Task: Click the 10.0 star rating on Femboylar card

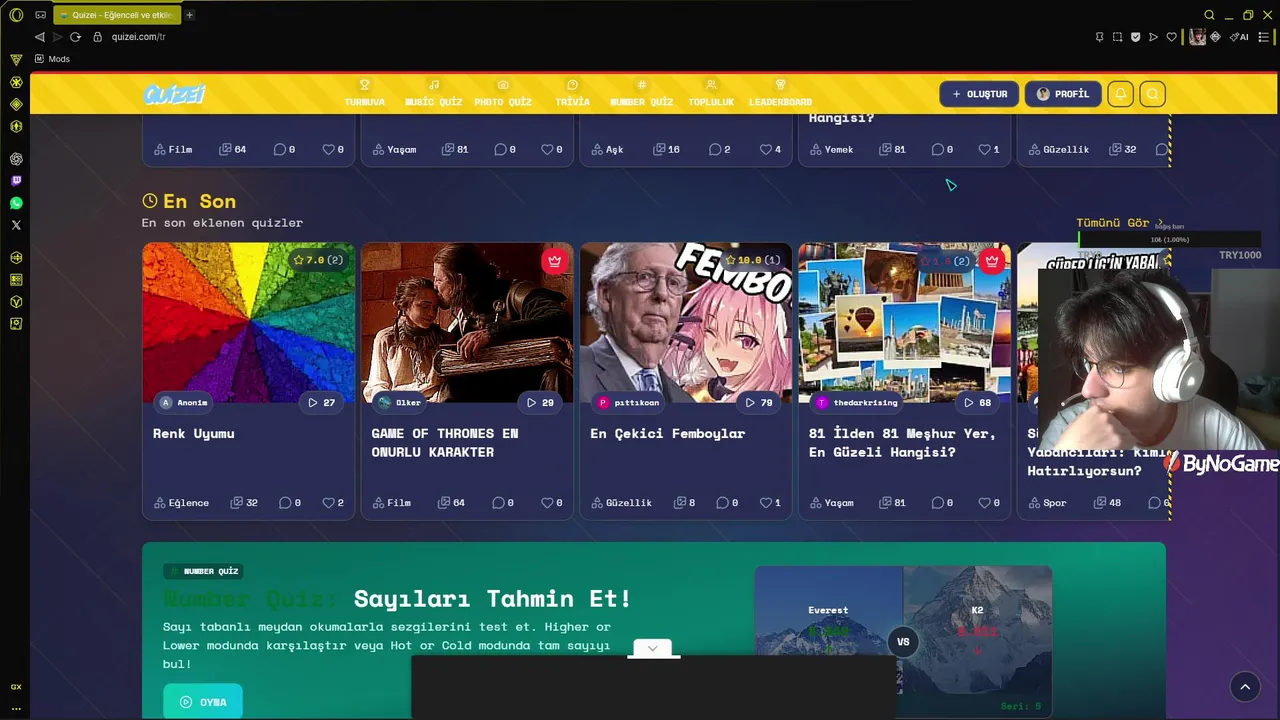Action: [x=754, y=260]
